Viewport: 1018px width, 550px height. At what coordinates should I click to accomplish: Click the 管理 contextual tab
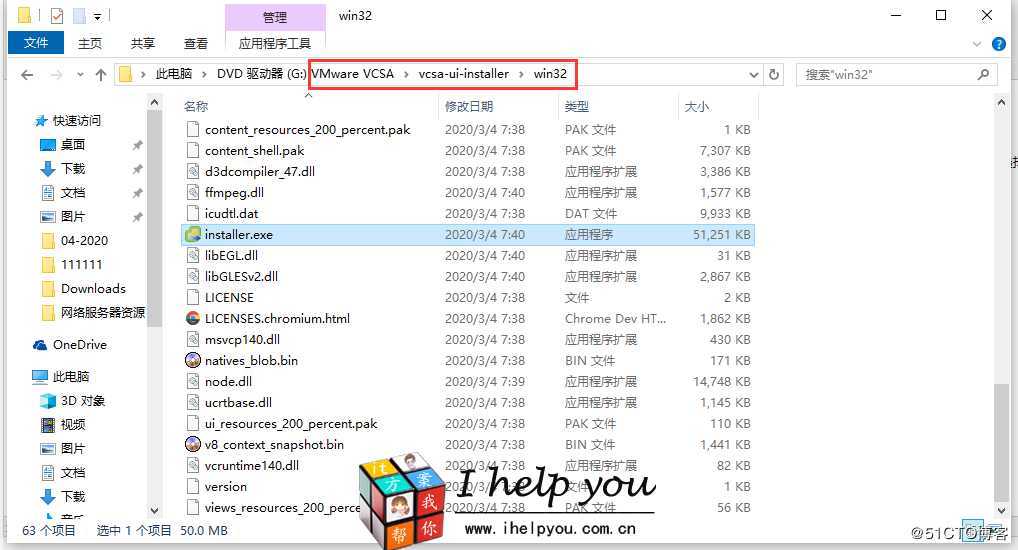pyautogui.click(x=275, y=17)
